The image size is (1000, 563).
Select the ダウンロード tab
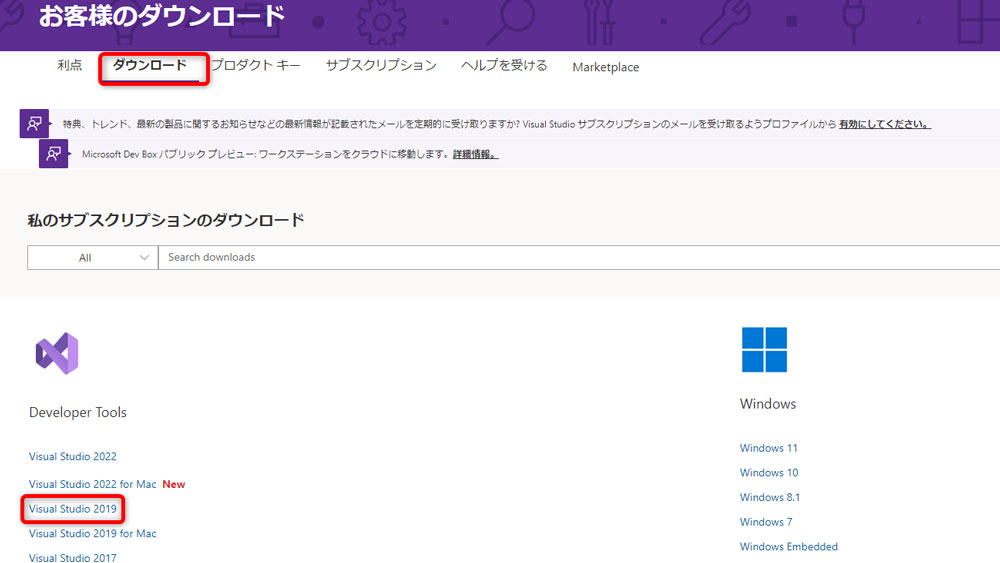click(x=150, y=66)
